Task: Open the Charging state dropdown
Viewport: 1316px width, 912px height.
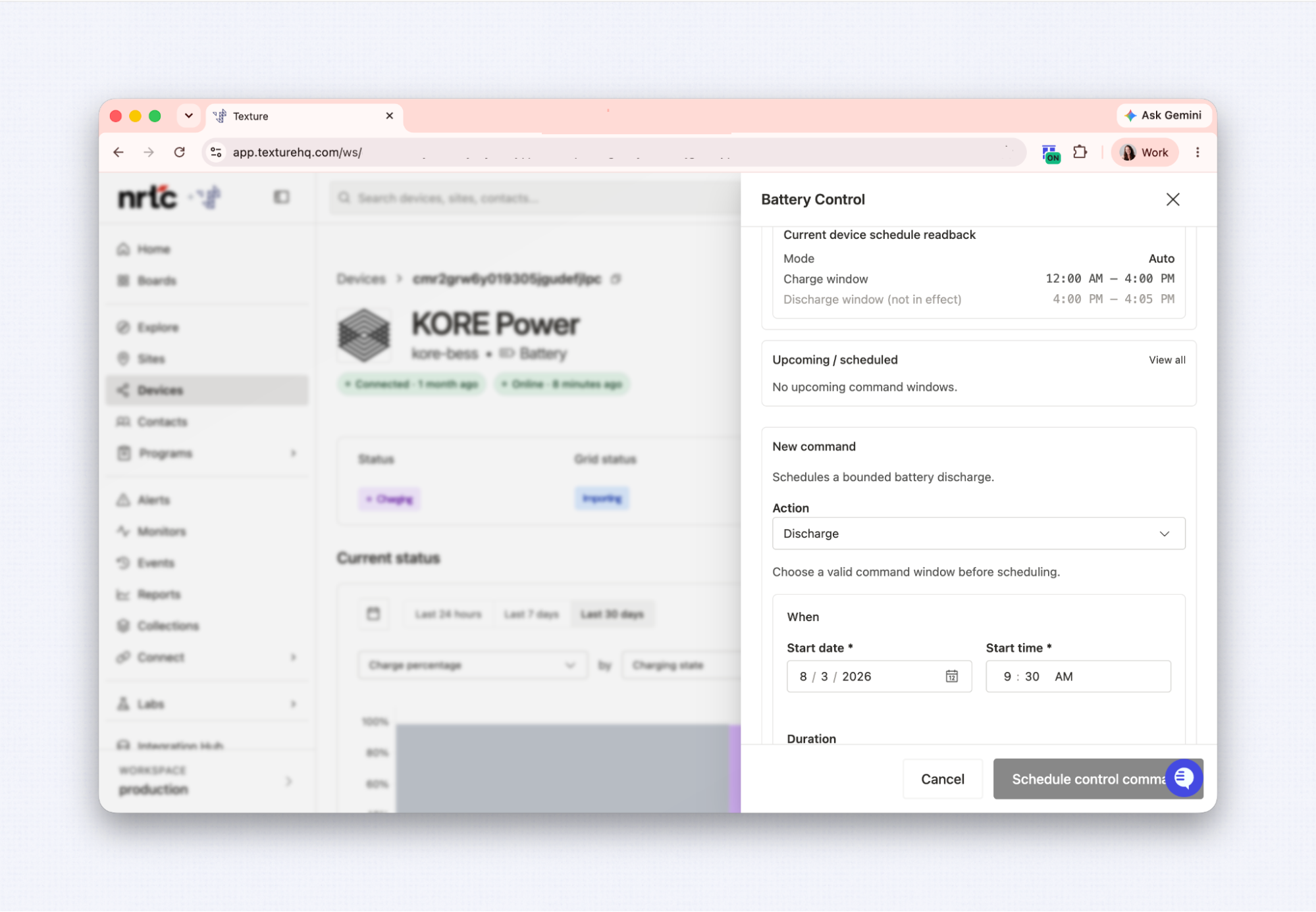Action: (x=681, y=665)
